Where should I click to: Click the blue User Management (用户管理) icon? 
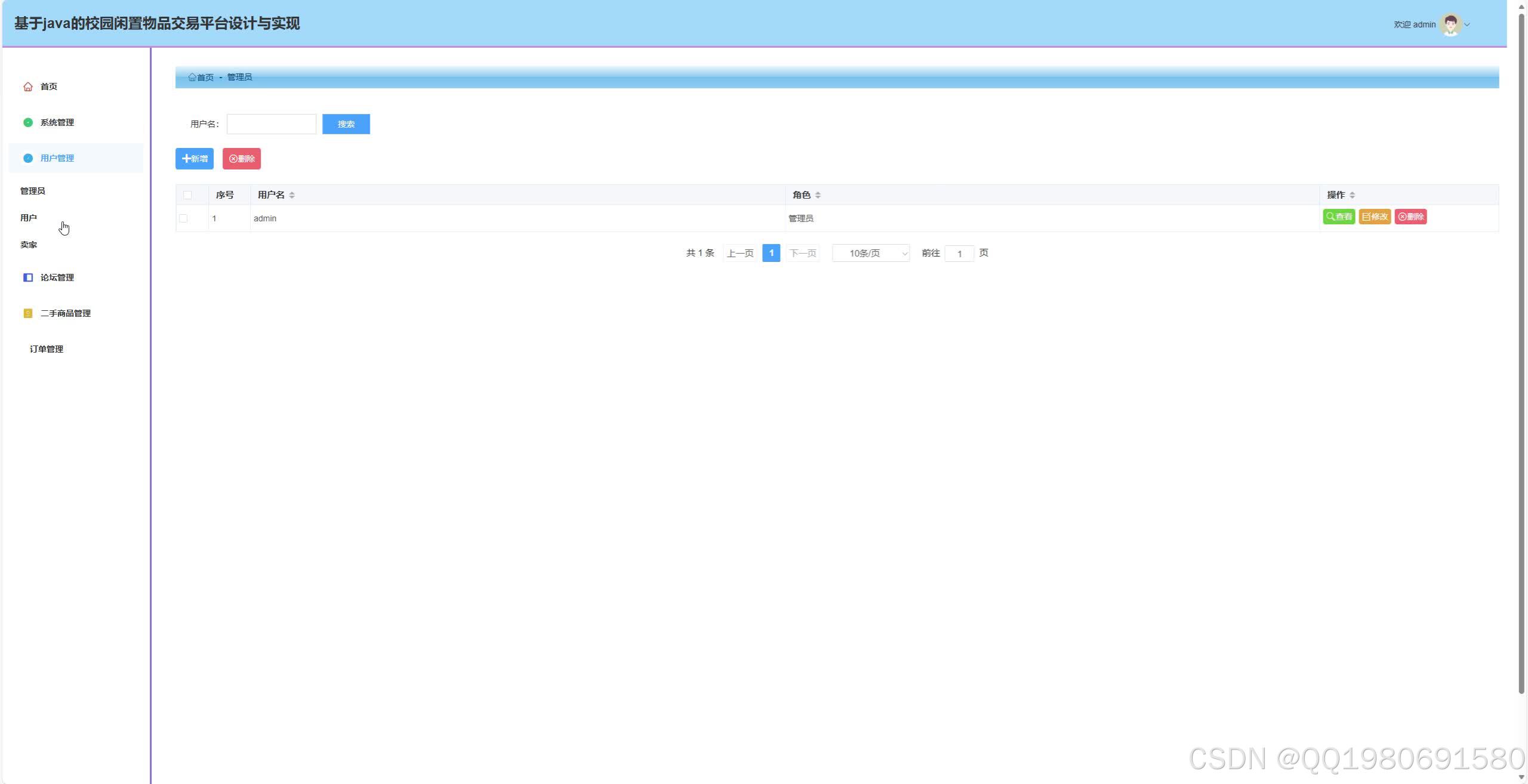[x=28, y=158]
